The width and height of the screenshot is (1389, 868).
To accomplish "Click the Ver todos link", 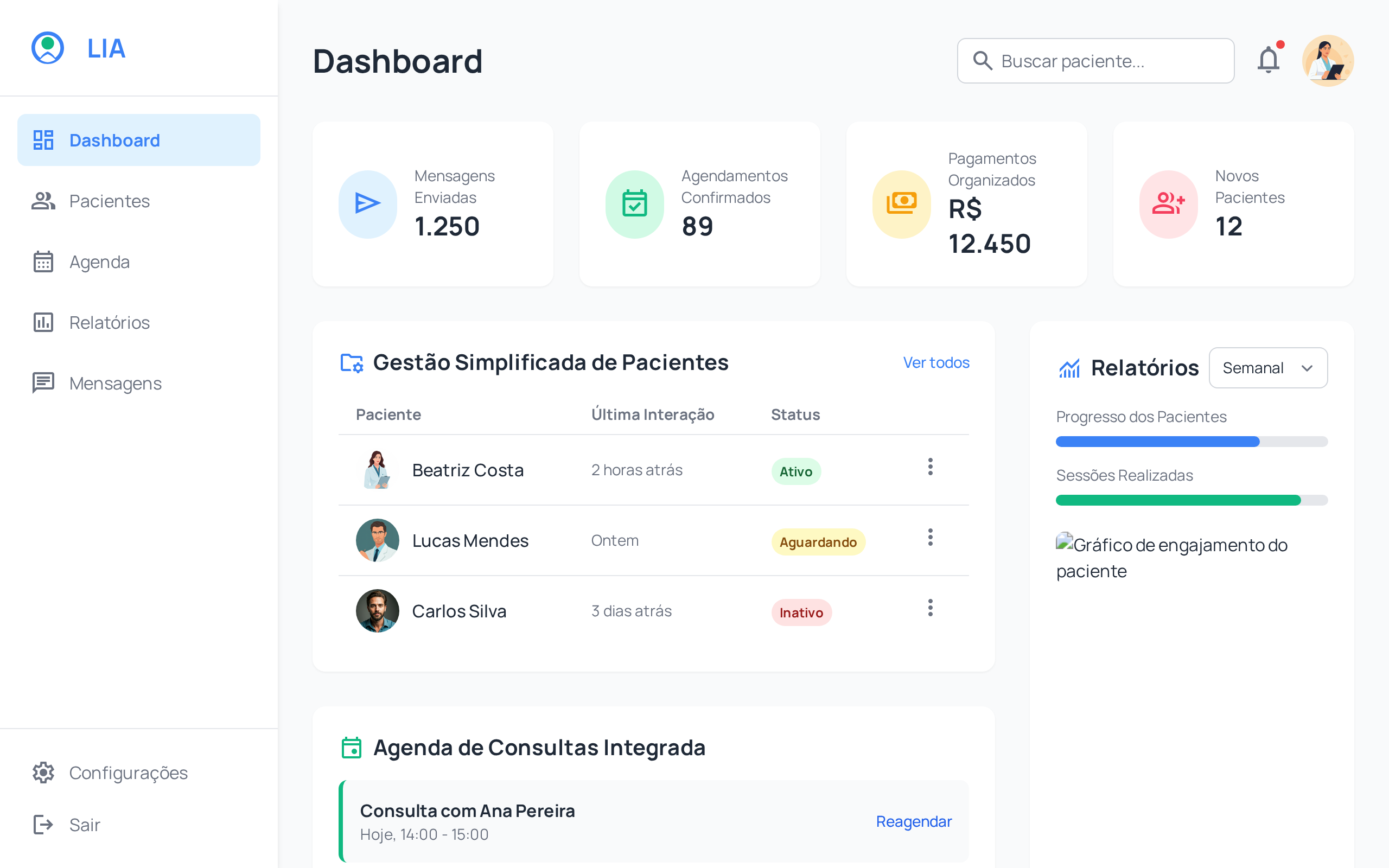I will pos(936,362).
